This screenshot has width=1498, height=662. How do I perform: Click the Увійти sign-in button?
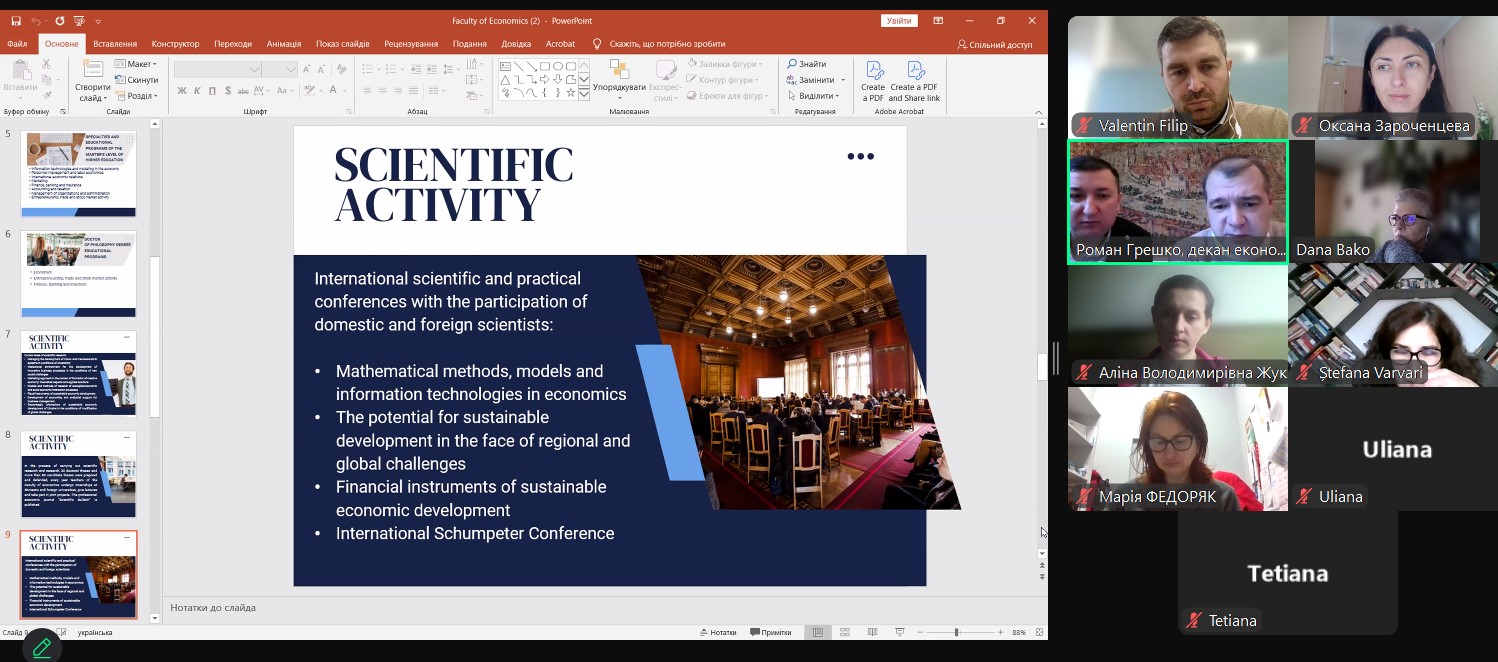click(x=899, y=20)
